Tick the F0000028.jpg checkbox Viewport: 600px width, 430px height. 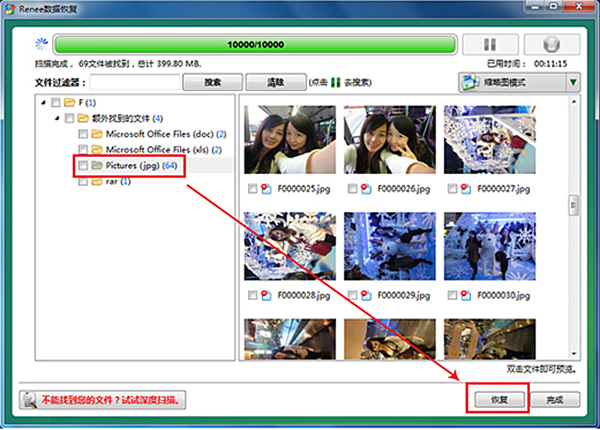tap(253, 295)
